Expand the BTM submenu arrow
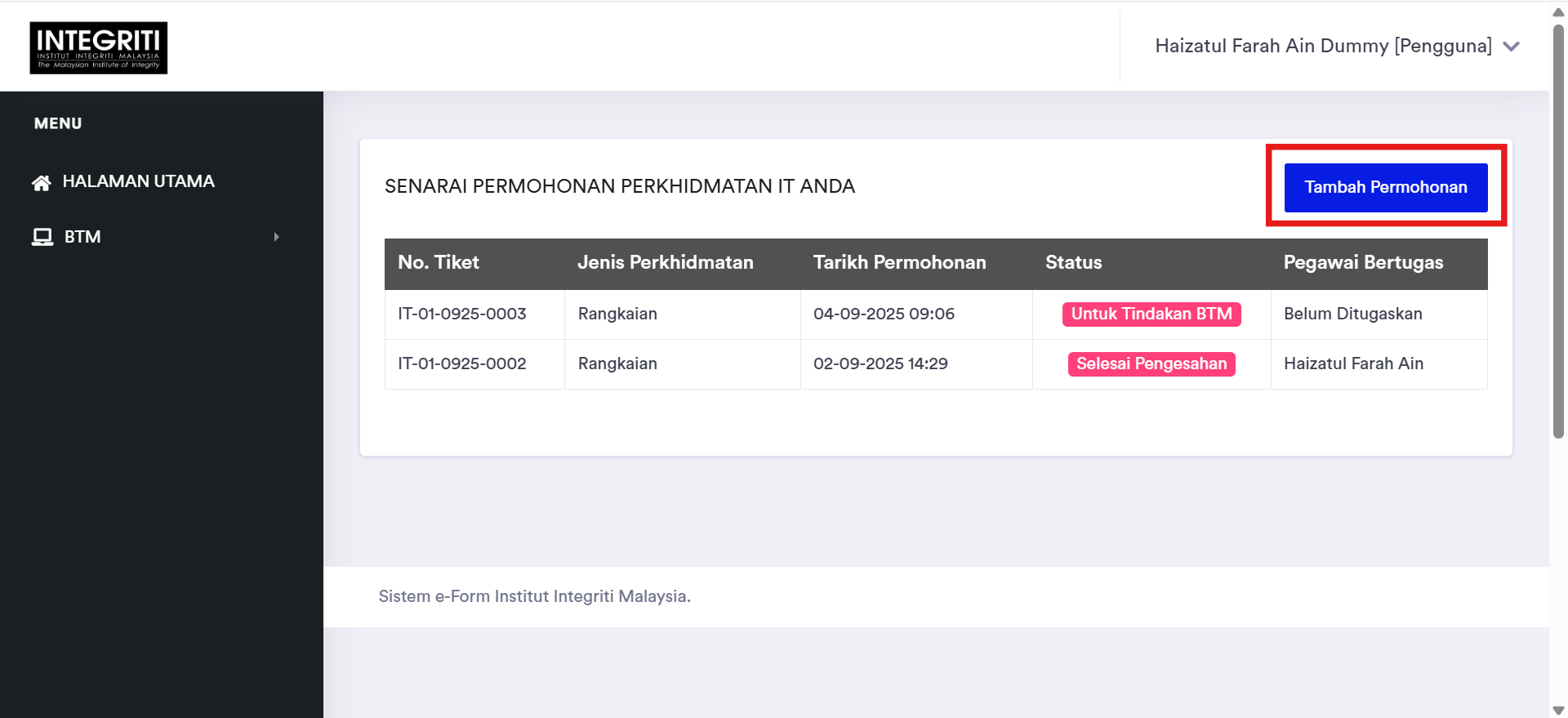 (x=277, y=237)
